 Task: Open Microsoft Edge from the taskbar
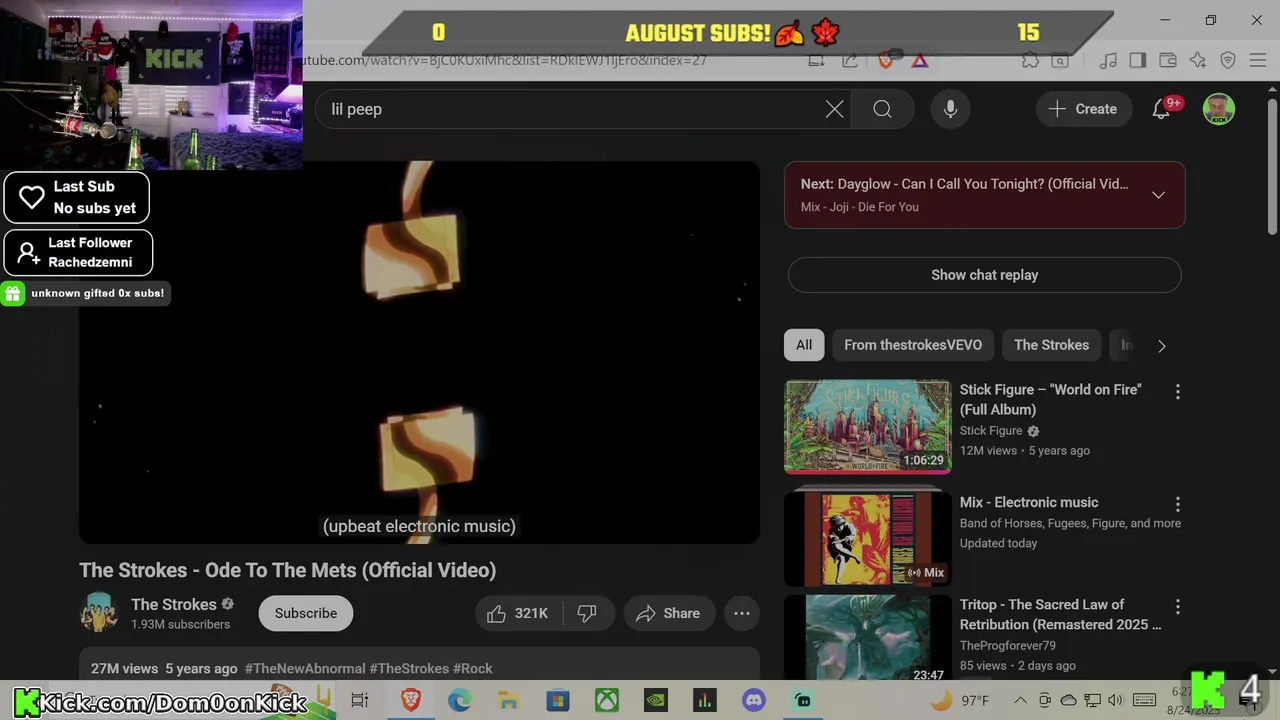click(x=459, y=701)
